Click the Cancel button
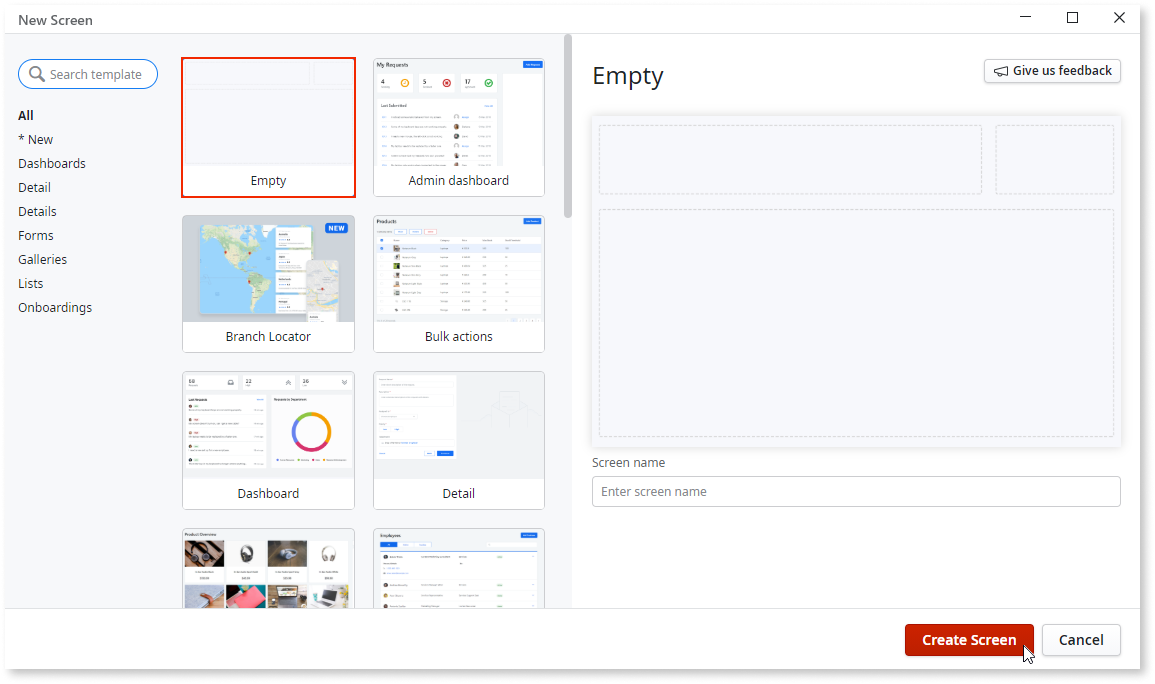The image size is (1155, 684). (x=1081, y=640)
